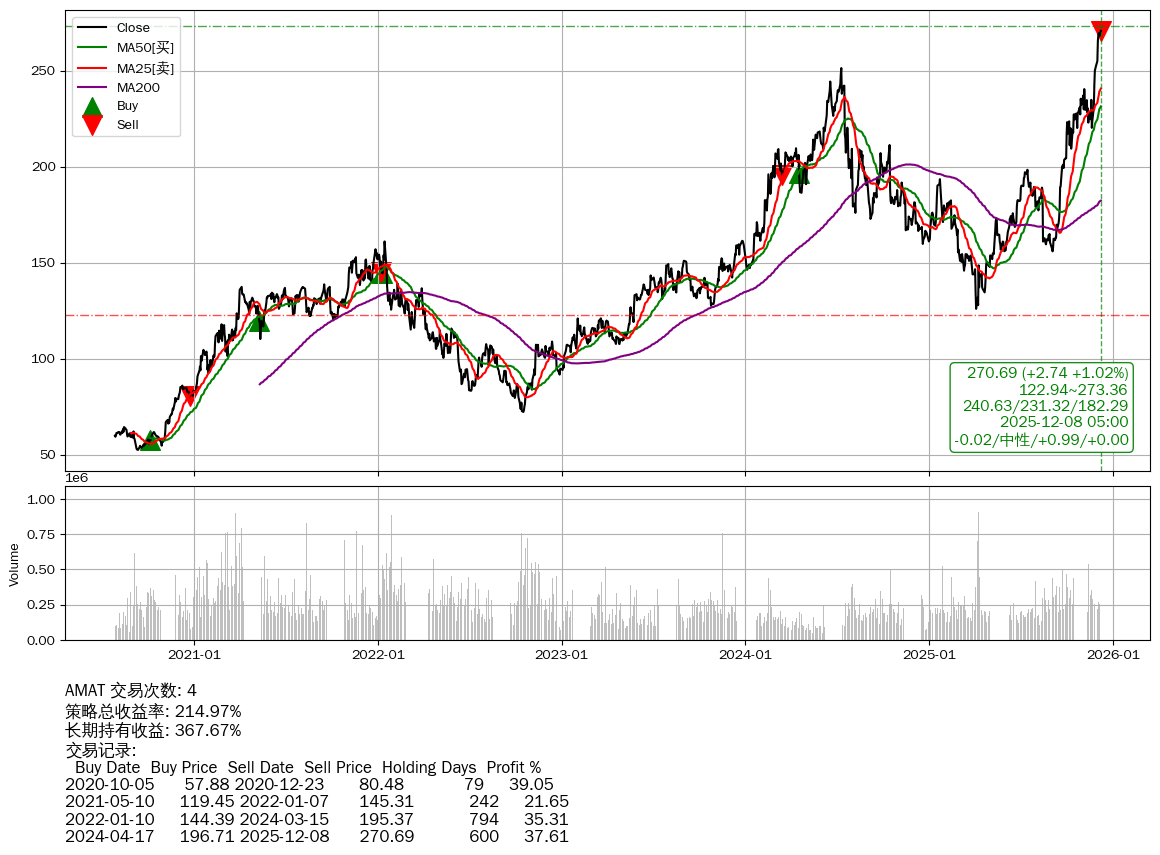Click the Profit % column header
1160x855 pixels.
tap(513, 767)
